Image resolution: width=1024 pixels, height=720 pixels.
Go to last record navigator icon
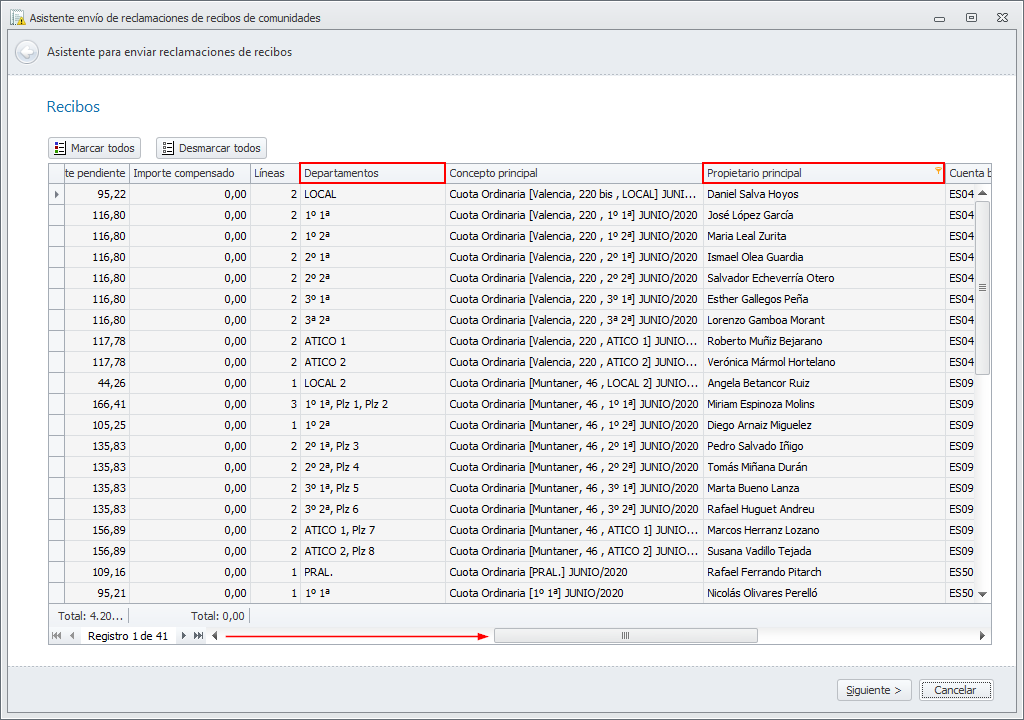[x=199, y=636]
